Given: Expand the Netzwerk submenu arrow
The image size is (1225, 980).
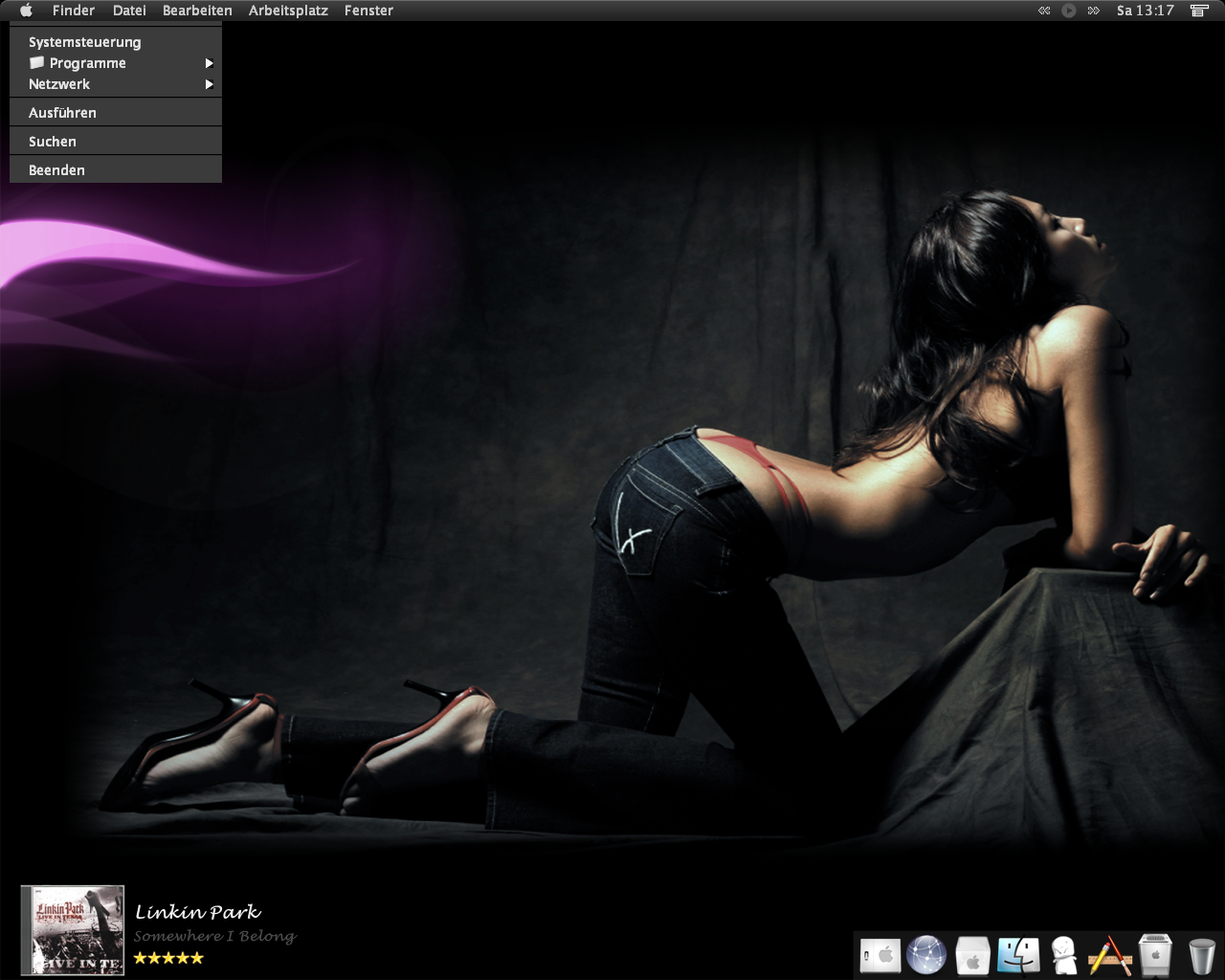Looking at the screenshot, I should [209, 84].
